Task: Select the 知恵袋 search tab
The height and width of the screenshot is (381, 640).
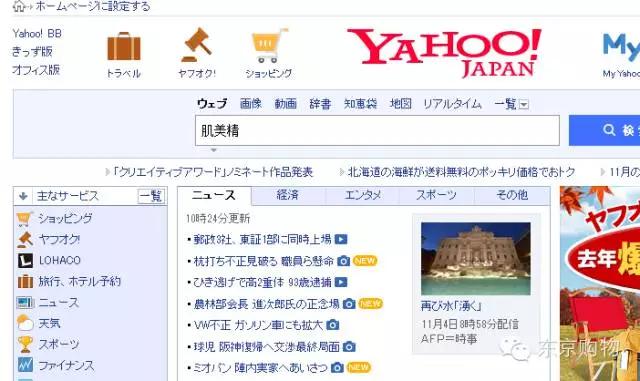Action: coord(360,104)
